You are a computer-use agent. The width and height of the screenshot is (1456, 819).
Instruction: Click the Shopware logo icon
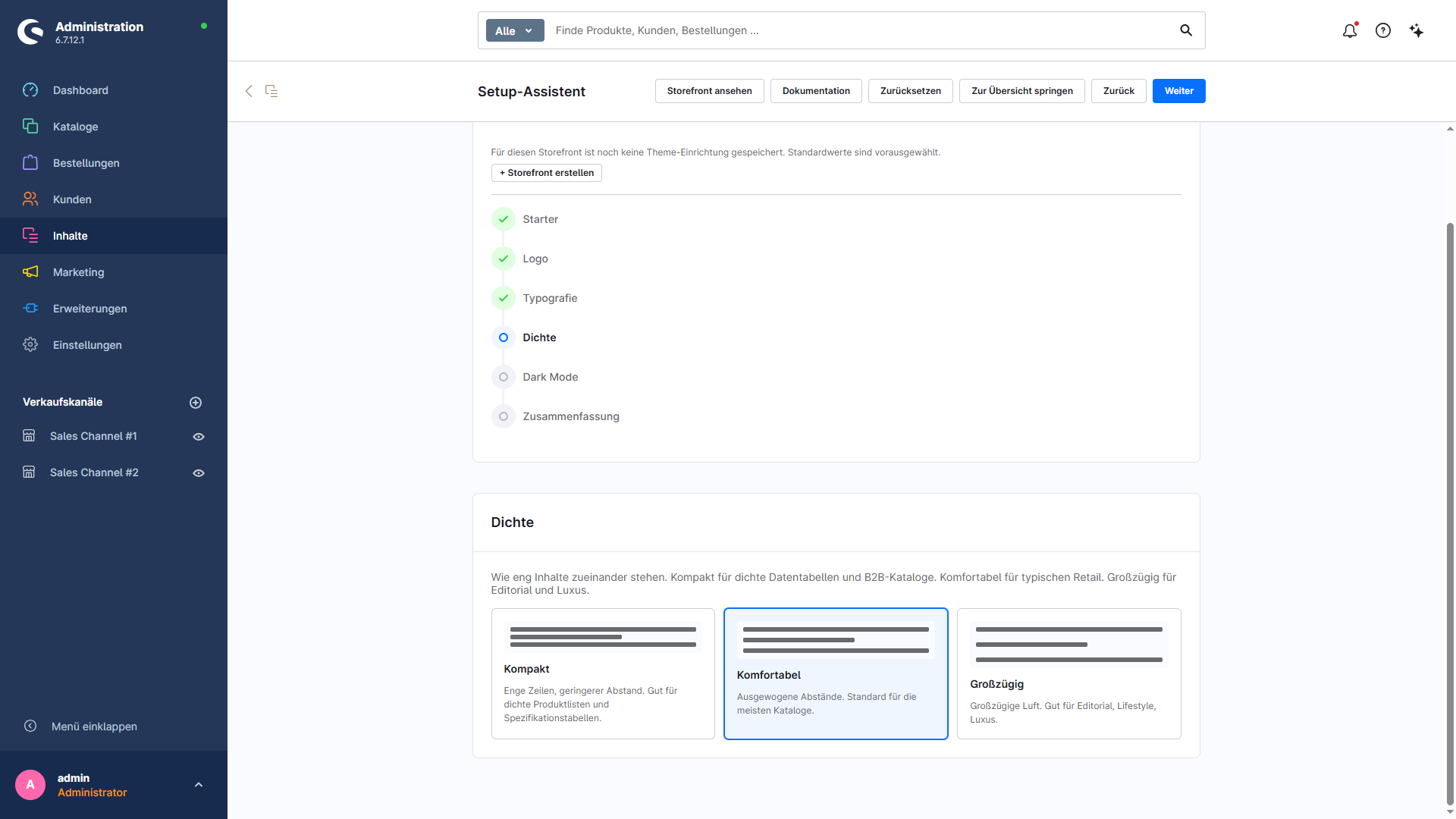point(30,31)
